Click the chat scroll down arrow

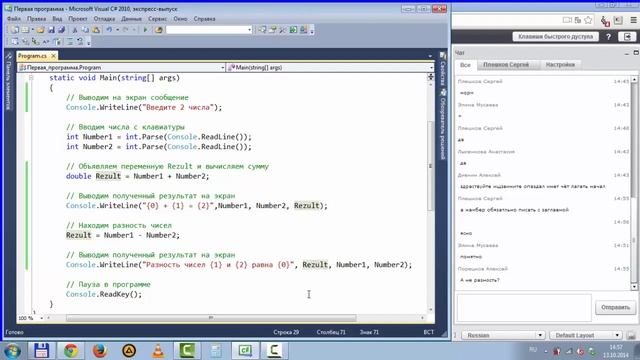[634, 287]
